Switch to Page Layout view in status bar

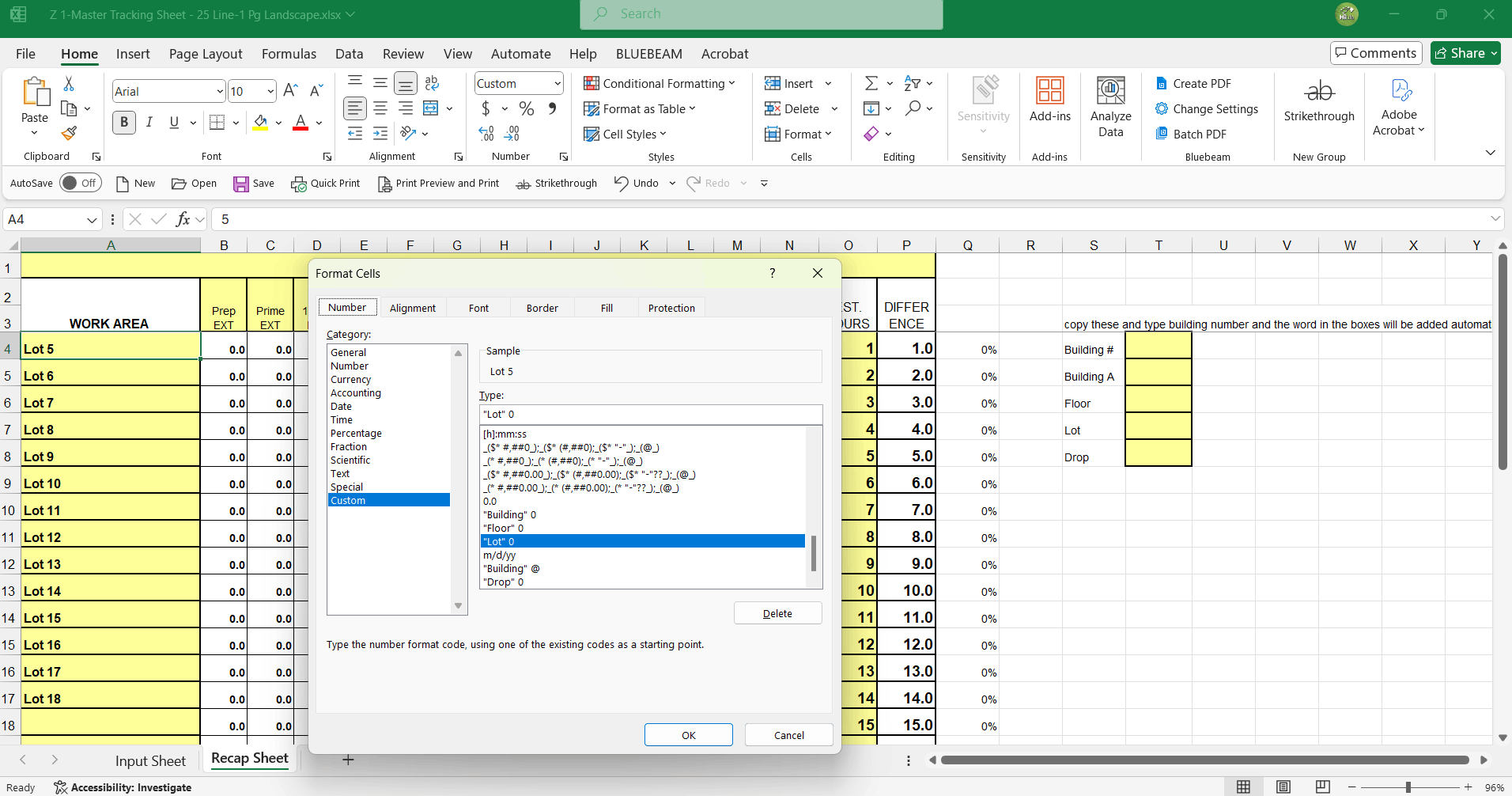pyautogui.click(x=1283, y=787)
